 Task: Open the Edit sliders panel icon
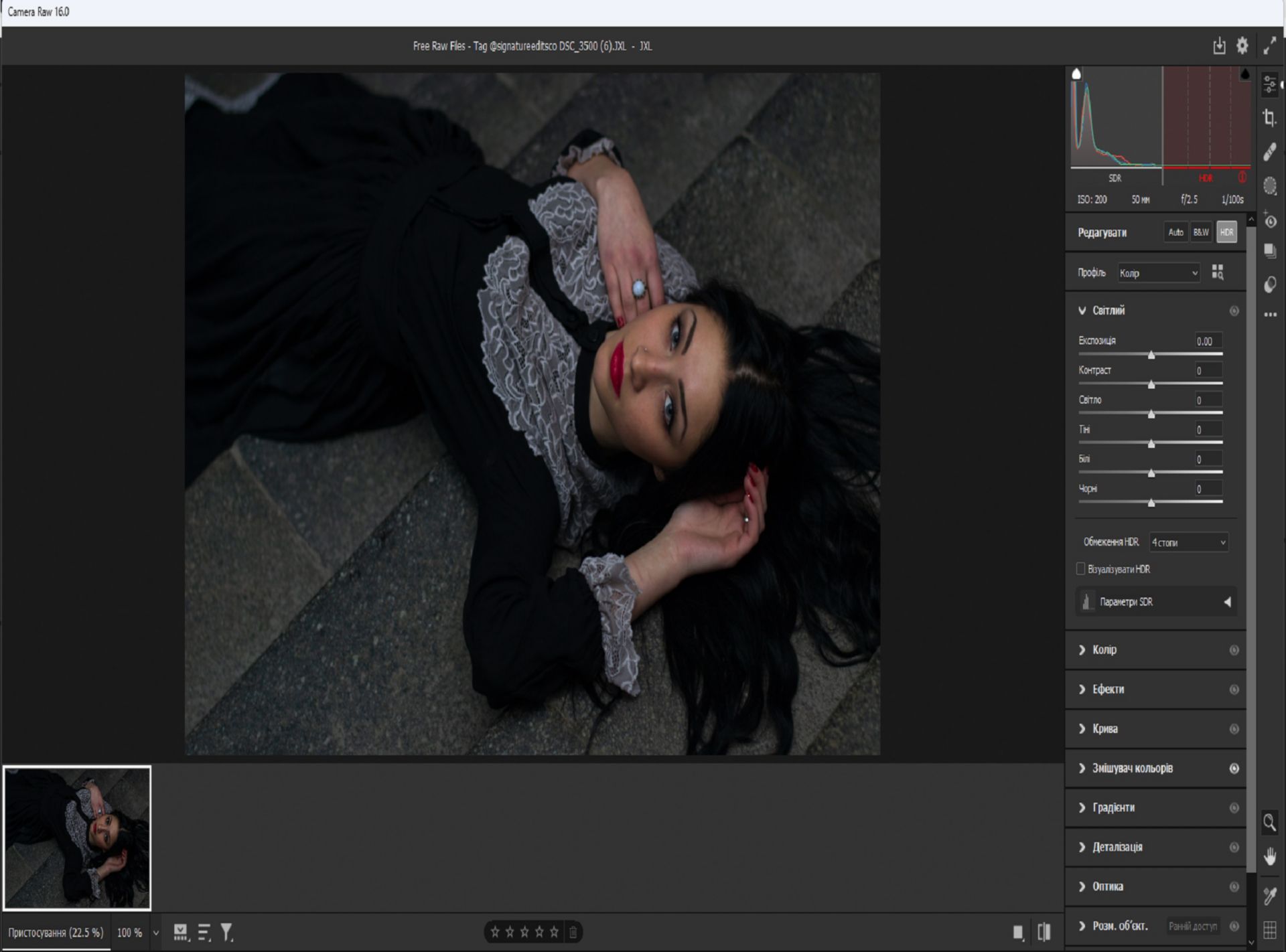[x=1270, y=85]
